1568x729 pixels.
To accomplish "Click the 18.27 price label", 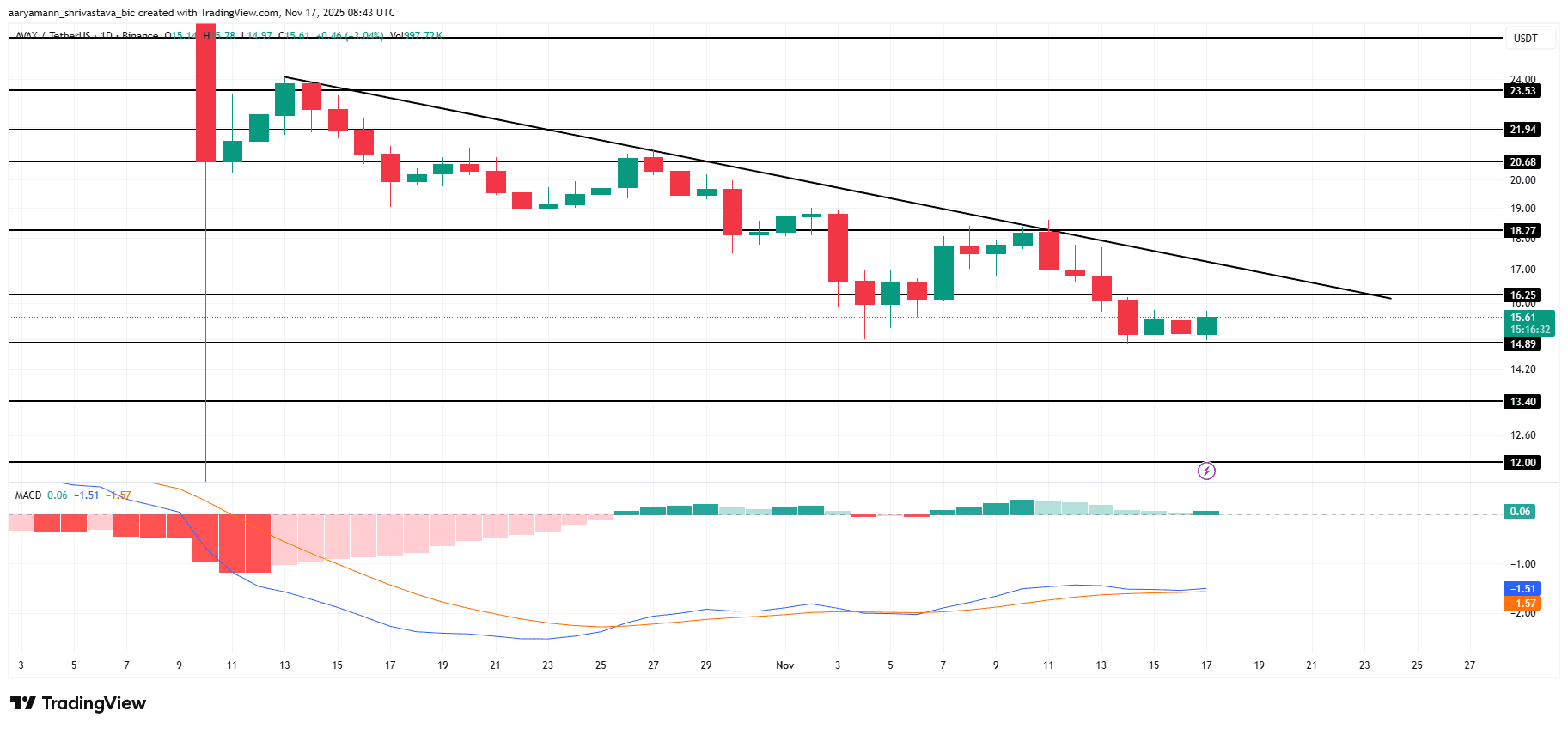I will [x=1522, y=231].
